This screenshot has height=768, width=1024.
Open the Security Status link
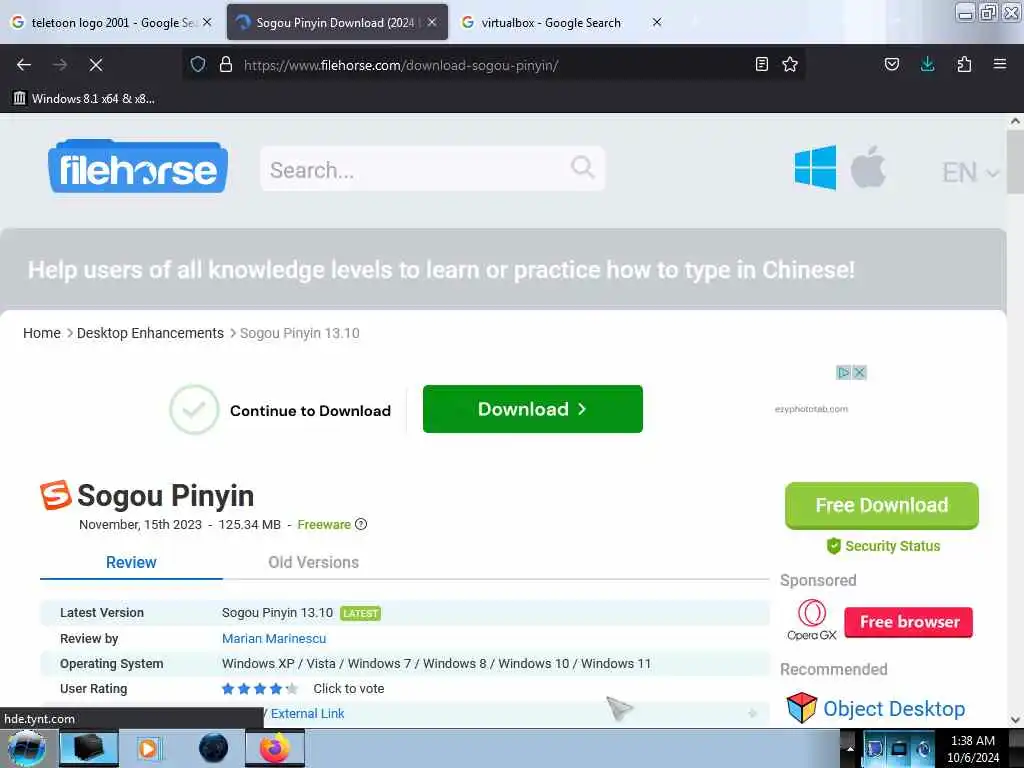[x=884, y=546]
